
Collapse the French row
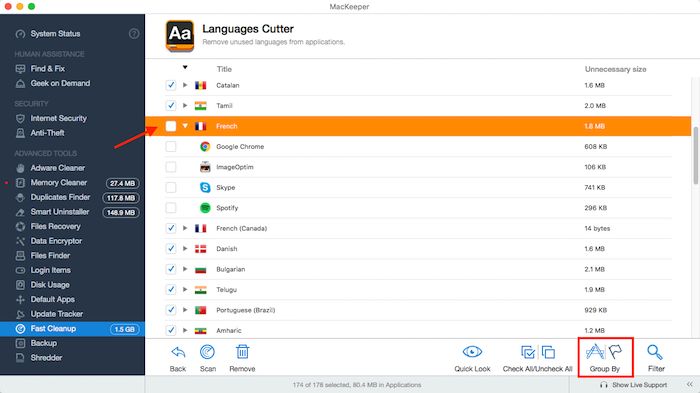point(185,126)
